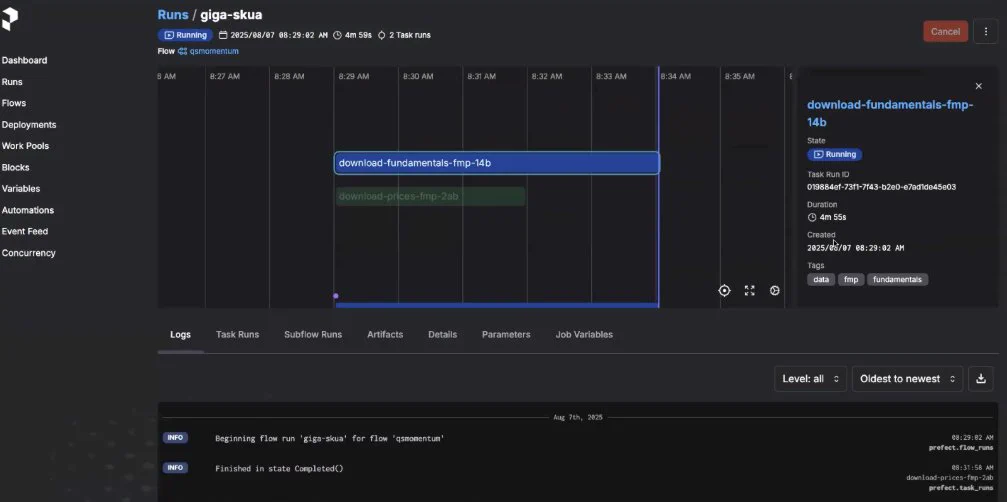This screenshot has width=1007, height=502.
Task: Click the Running state badge in side panel
Action: point(834,155)
